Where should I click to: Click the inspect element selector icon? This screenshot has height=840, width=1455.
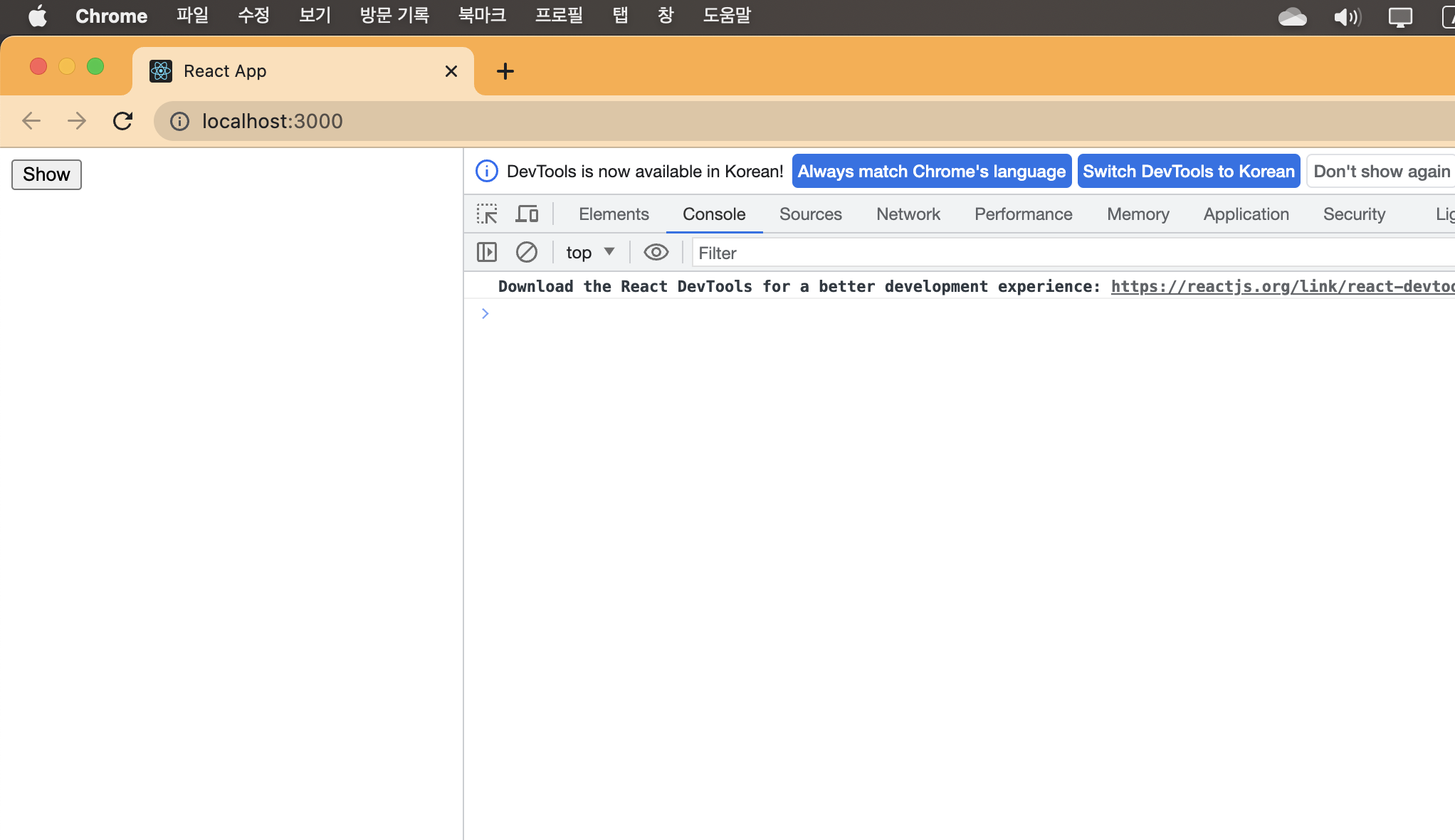[x=487, y=214]
